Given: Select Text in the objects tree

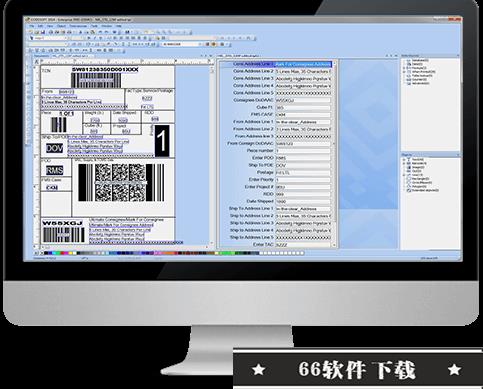Looking at the screenshot, I should point(417,159).
